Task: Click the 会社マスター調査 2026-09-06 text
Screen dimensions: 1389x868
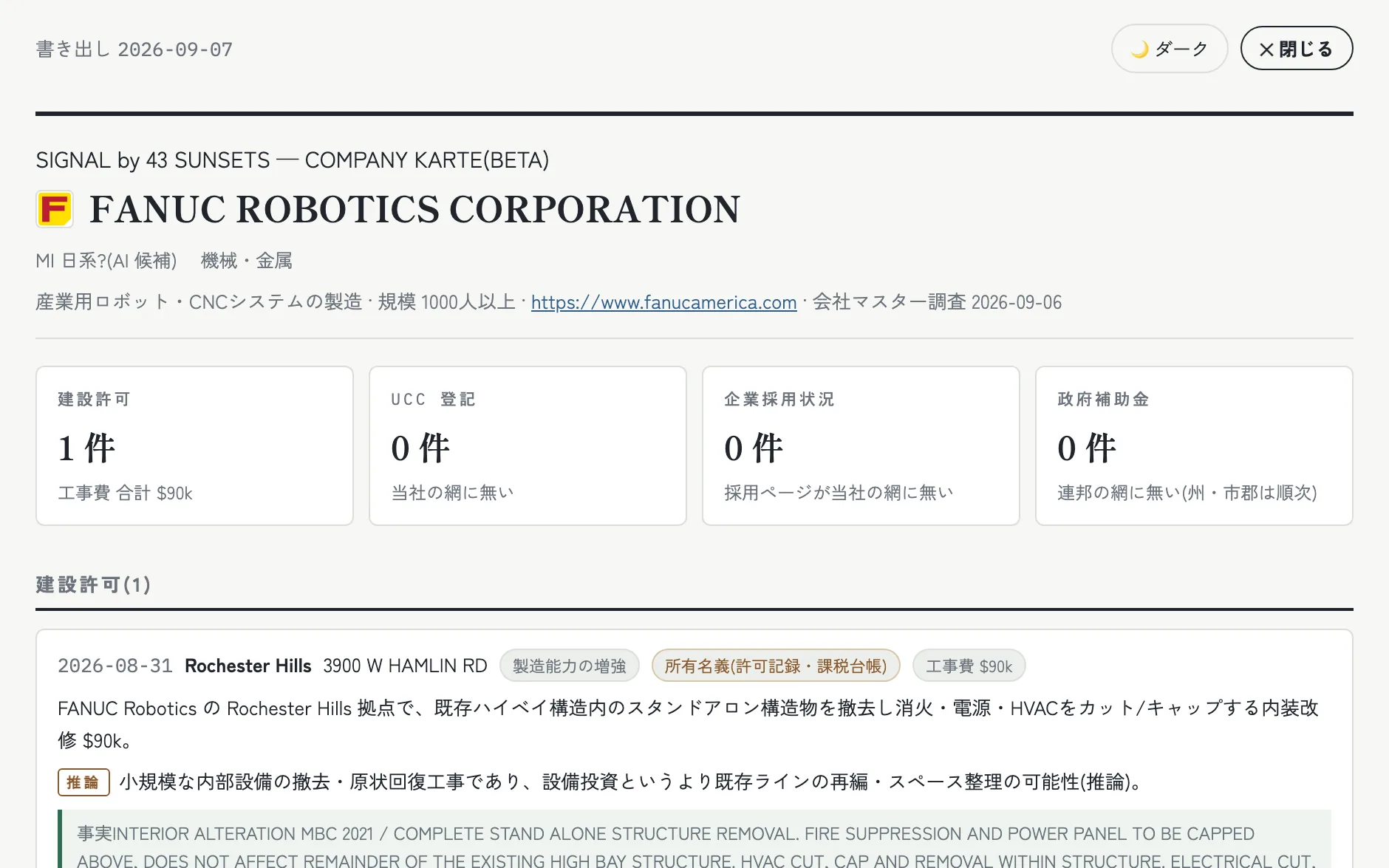Action: [x=937, y=302]
